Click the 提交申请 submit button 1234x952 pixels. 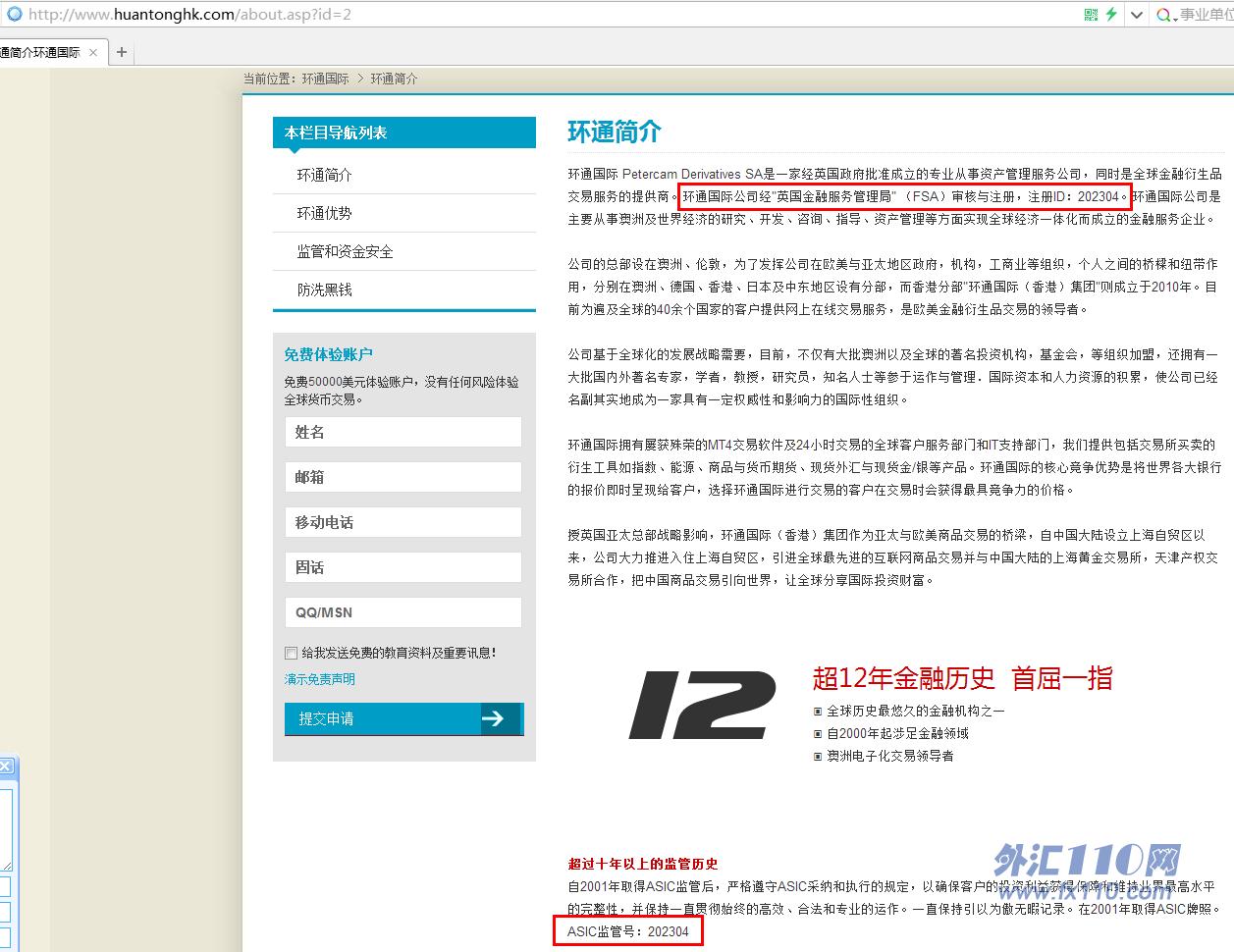pyautogui.click(x=404, y=719)
